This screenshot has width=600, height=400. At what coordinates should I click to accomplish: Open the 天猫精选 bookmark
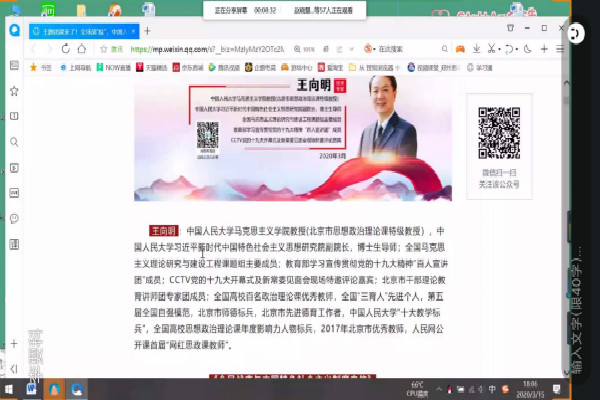coord(152,68)
